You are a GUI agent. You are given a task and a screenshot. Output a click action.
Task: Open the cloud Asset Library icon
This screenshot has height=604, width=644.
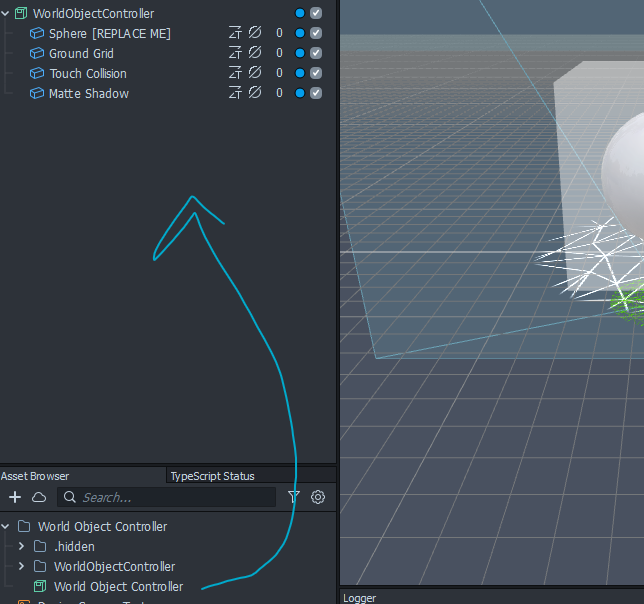39,497
